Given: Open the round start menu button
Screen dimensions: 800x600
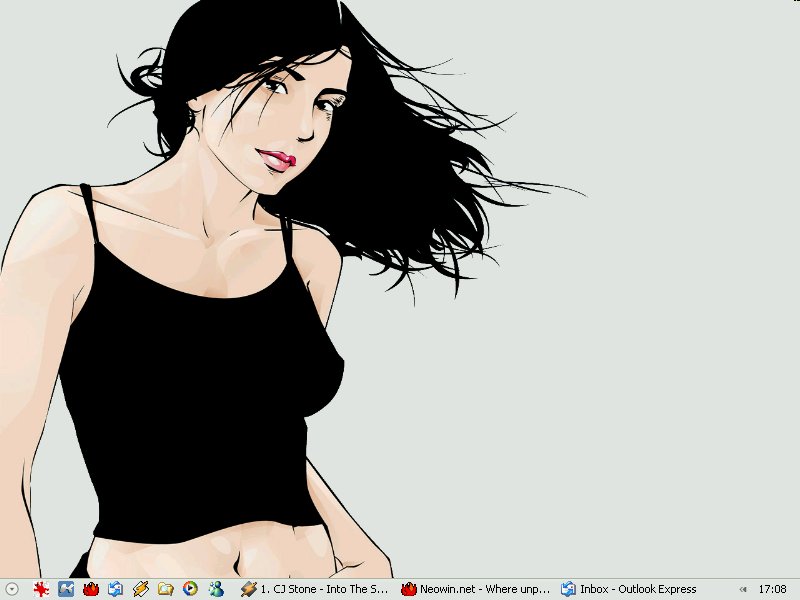Looking at the screenshot, I should tap(12, 589).
